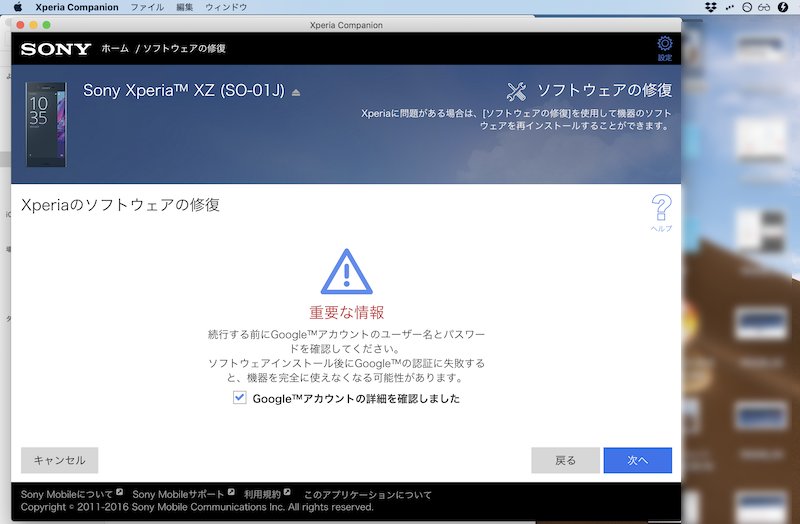Image resolution: width=800 pixels, height=524 pixels.
Task: Click the glasses icon in menu bar
Action: pyautogui.click(x=764, y=7)
